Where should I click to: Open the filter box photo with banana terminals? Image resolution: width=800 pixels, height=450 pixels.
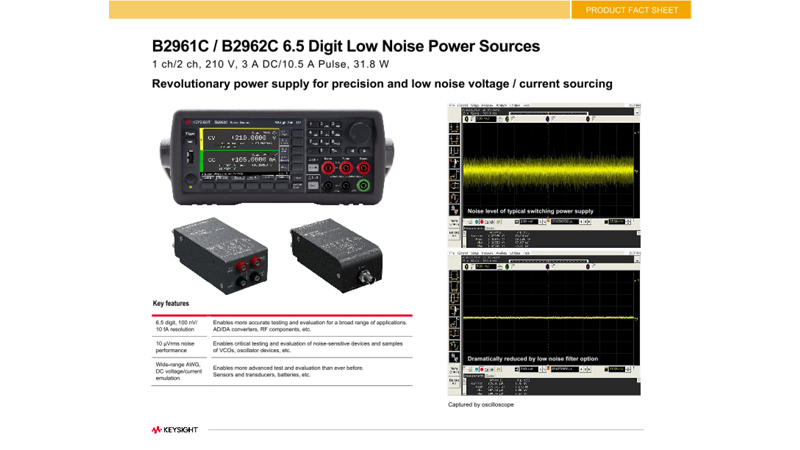[220, 255]
